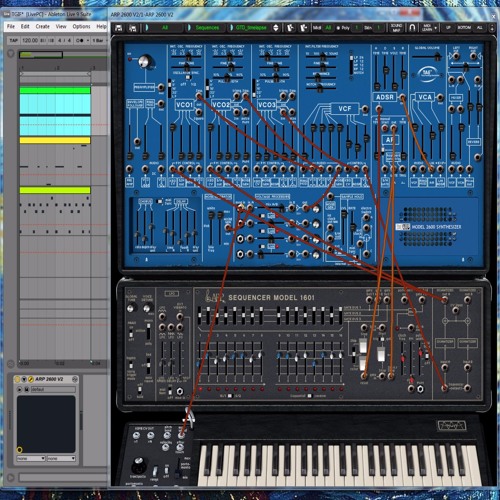Click the 120.00 tempo field
The image size is (500, 500).
click(x=30, y=41)
